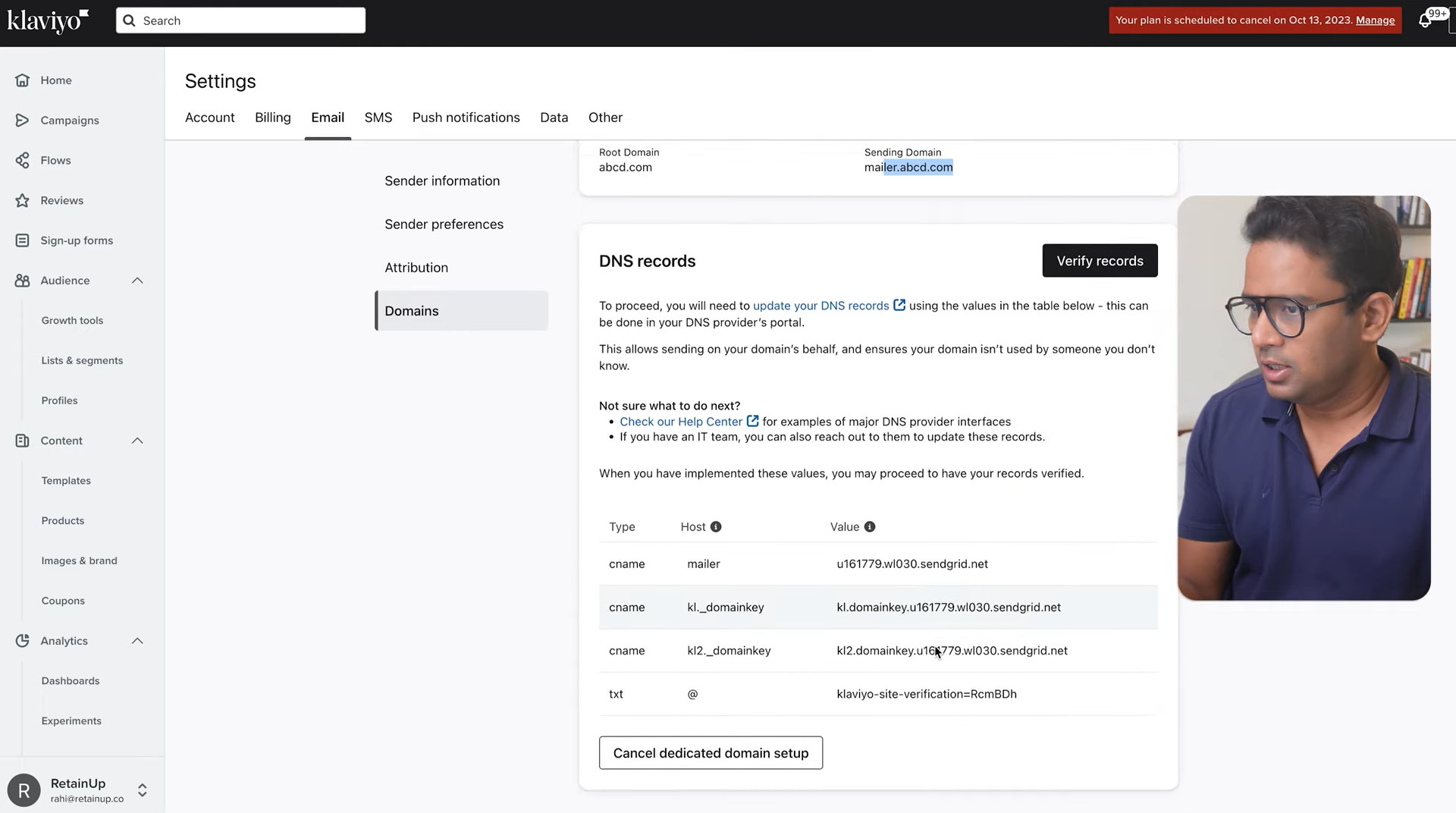Viewport: 1456px width, 813px height.
Task: Collapse the Content section chevron
Action: point(137,441)
